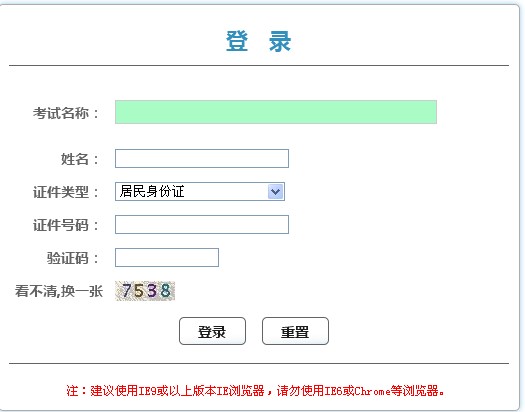Focus the 姓名 name input box
The height and width of the screenshot is (412, 525).
coord(202,158)
